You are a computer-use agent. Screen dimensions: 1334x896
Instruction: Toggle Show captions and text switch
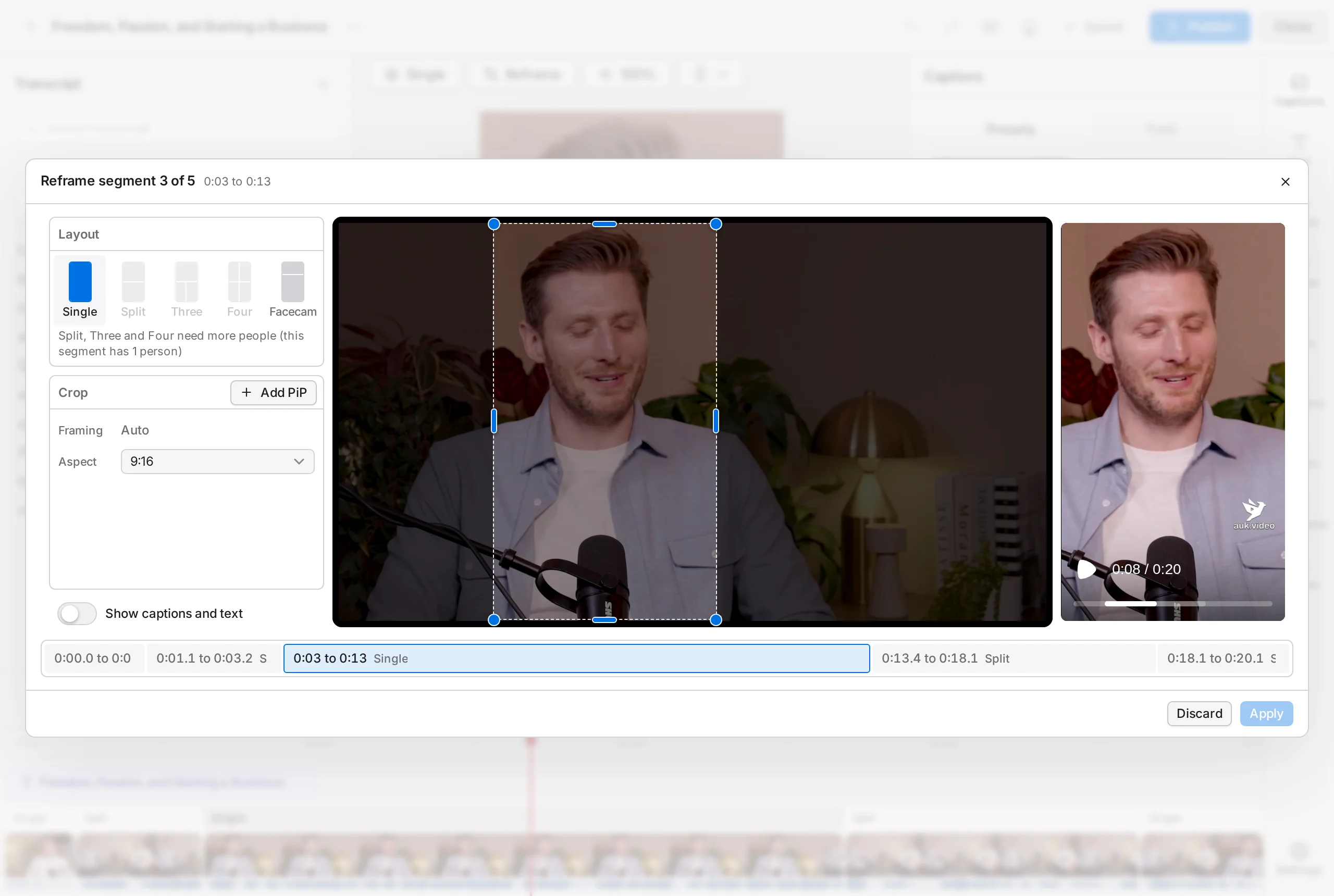(x=77, y=614)
